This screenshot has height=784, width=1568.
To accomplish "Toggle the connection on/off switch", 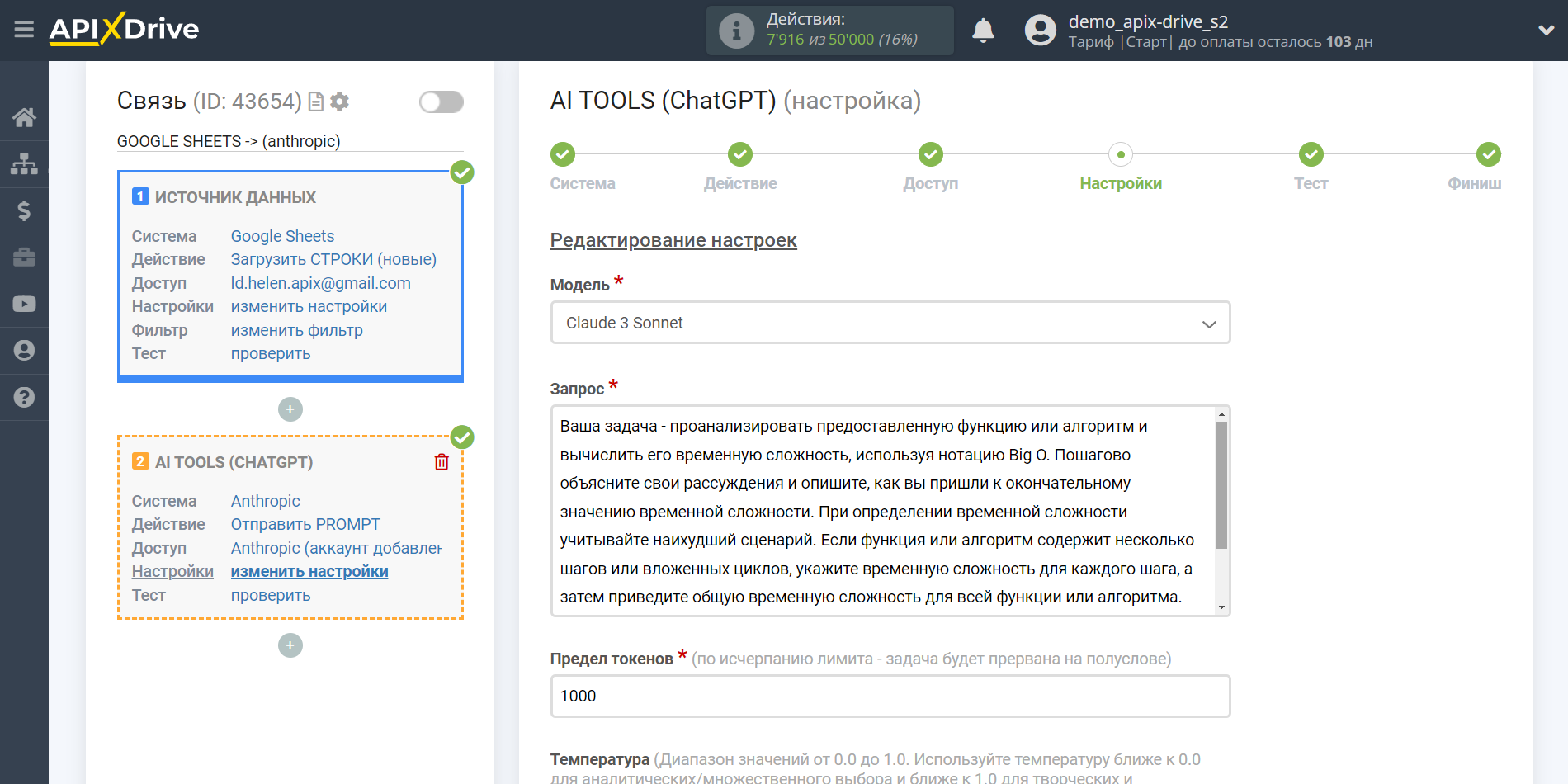I will tap(442, 102).
